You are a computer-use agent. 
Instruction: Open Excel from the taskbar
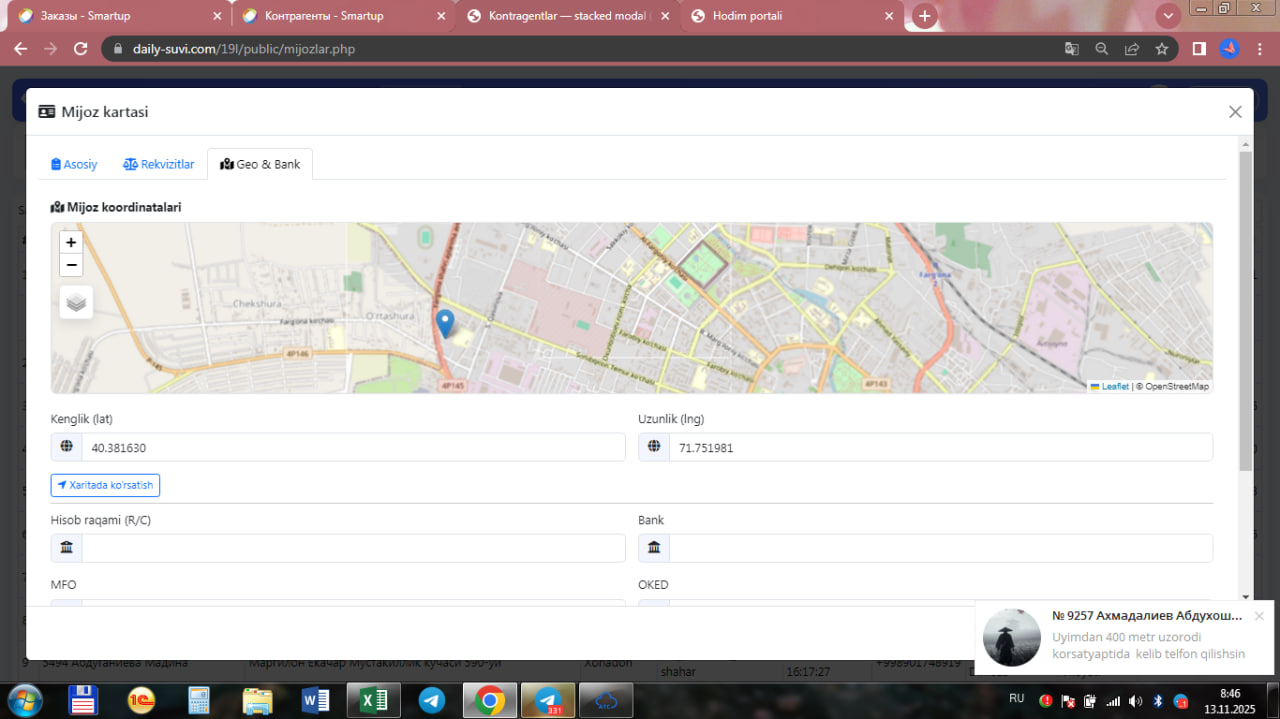click(x=374, y=699)
